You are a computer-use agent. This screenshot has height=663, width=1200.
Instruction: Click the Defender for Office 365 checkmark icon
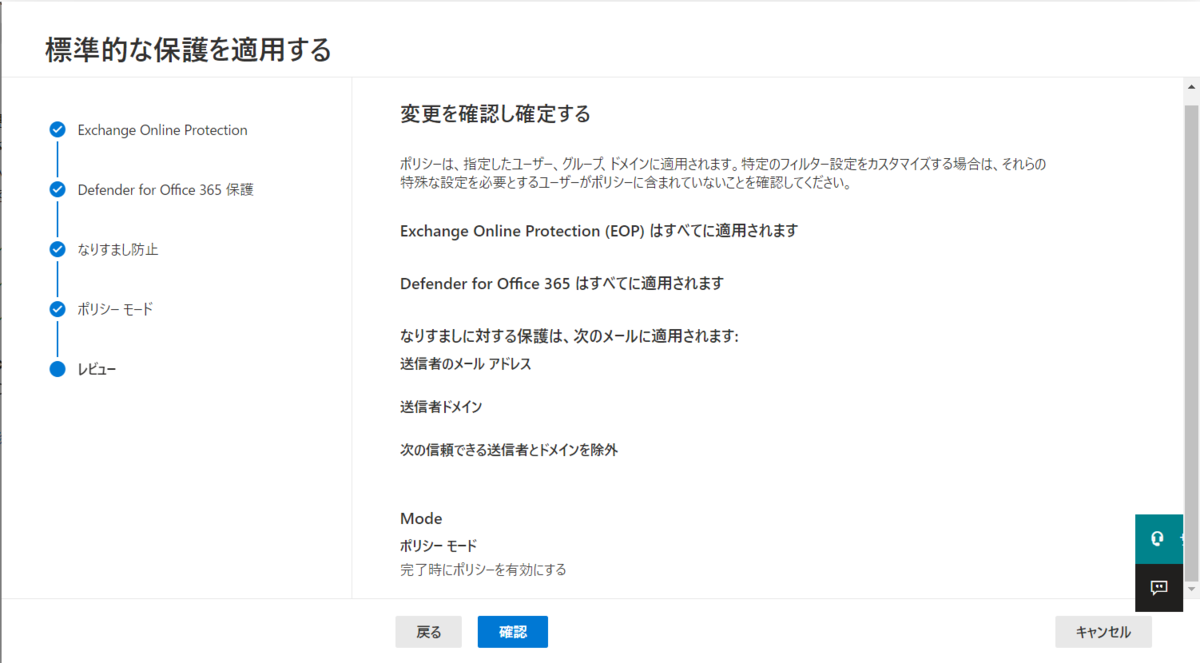[x=57, y=190]
